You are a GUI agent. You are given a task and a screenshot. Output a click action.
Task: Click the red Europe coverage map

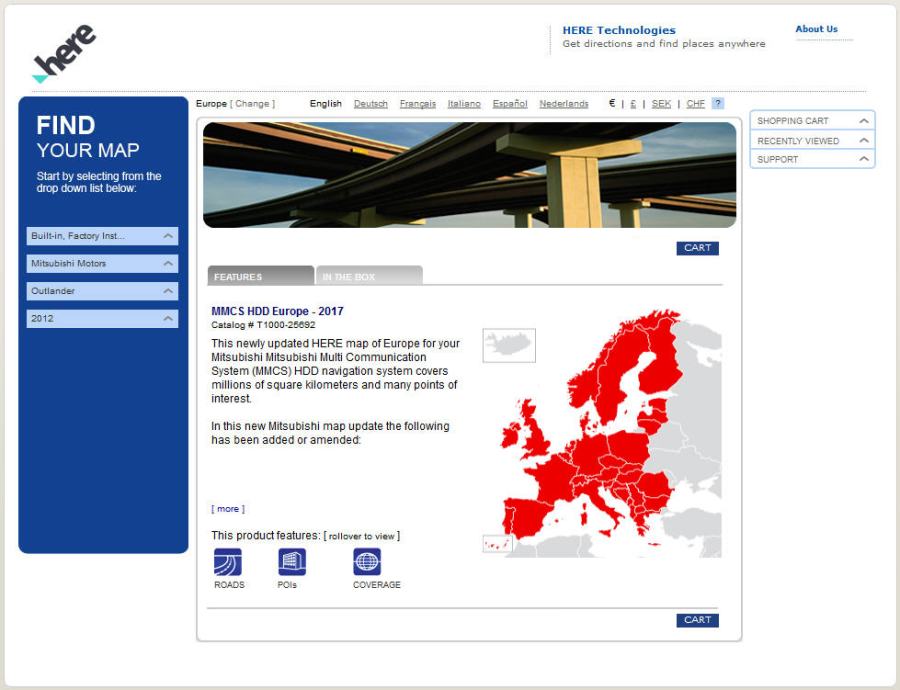pos(602,433)
